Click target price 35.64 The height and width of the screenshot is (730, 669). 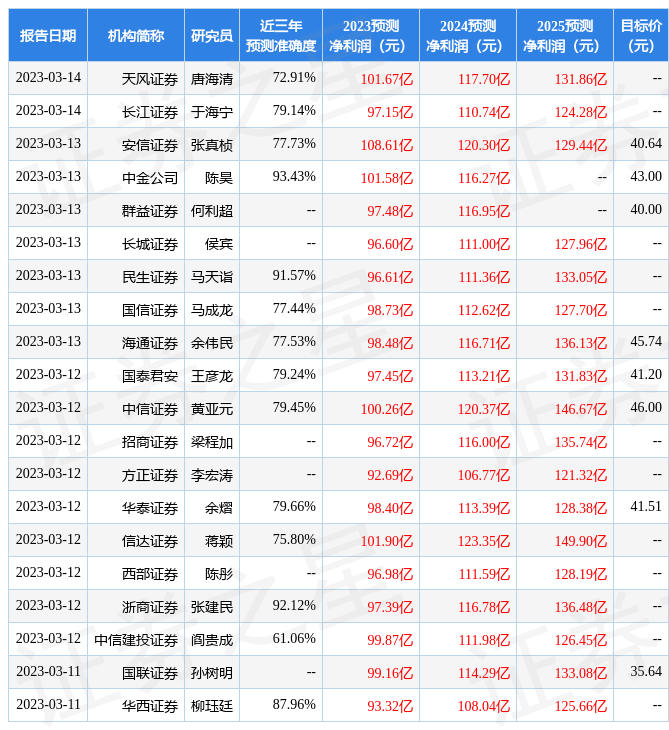tap(646, 671)
